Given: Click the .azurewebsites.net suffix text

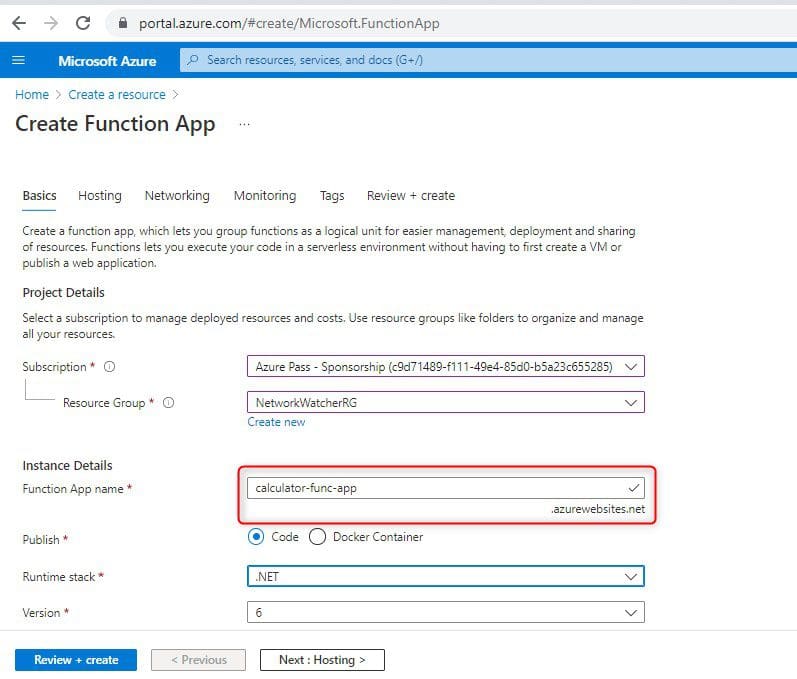Looking at the screenshot, I should (598, 509).
